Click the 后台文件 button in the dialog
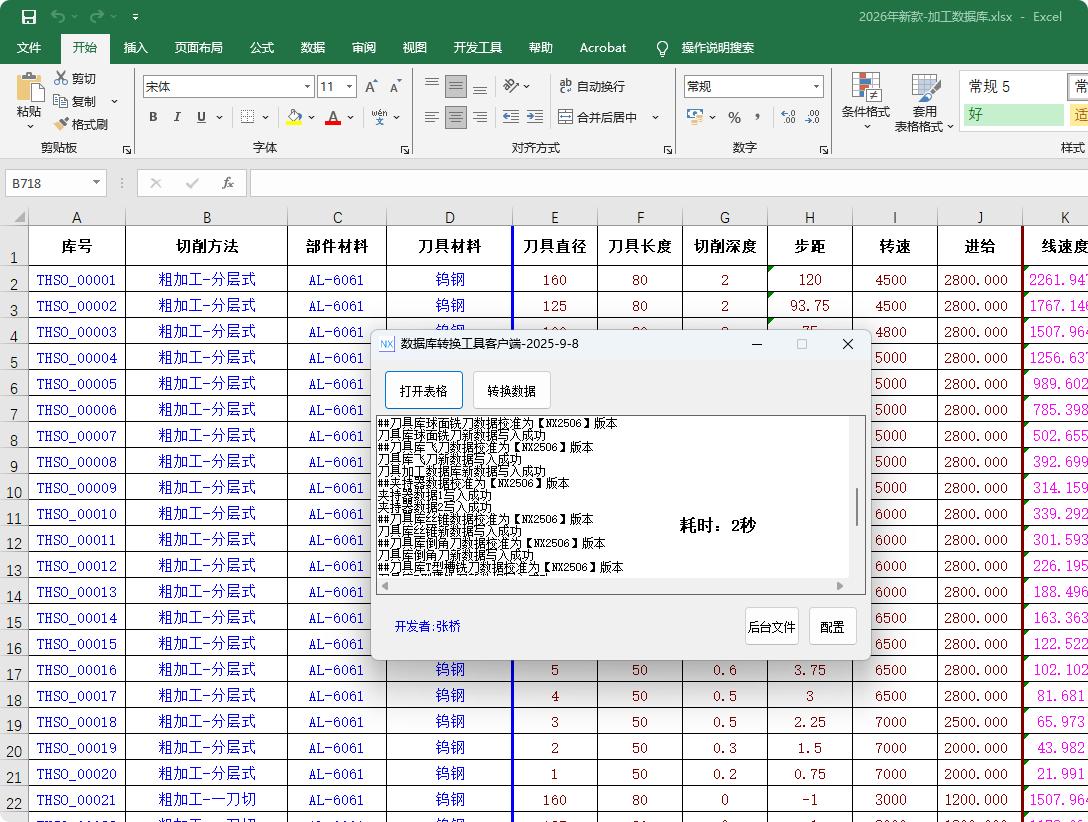 coord(772,626)
